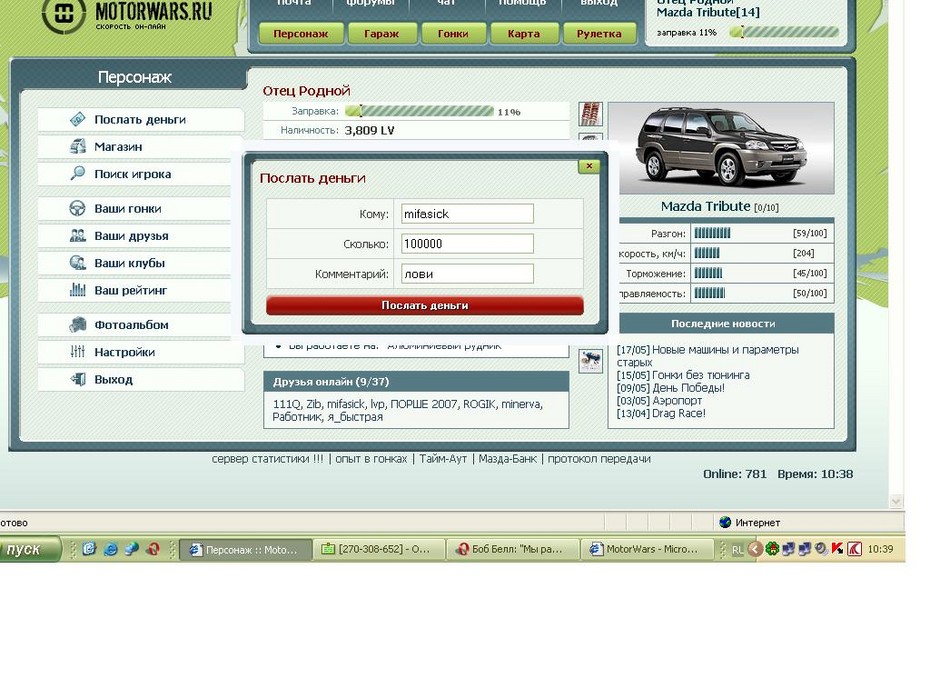Click the camera icon beside Фотоальбом
This screenshot has height=698, width=930.
tap(78, 324)
